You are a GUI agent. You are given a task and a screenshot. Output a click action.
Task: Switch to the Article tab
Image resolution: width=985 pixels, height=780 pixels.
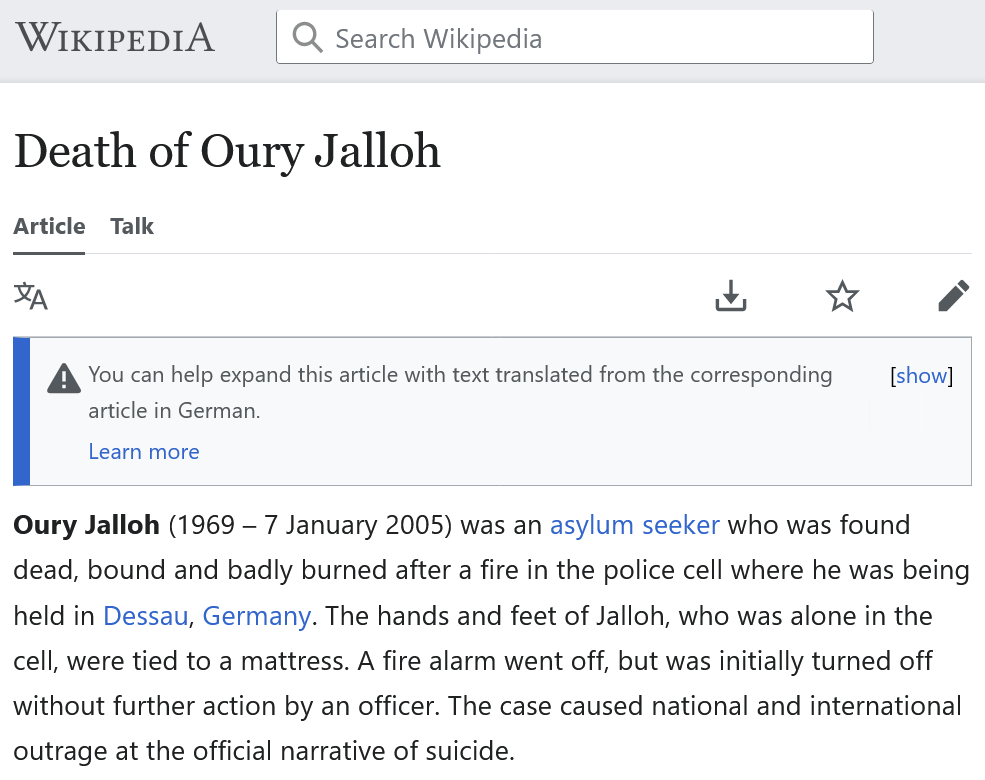click(49, 226)
